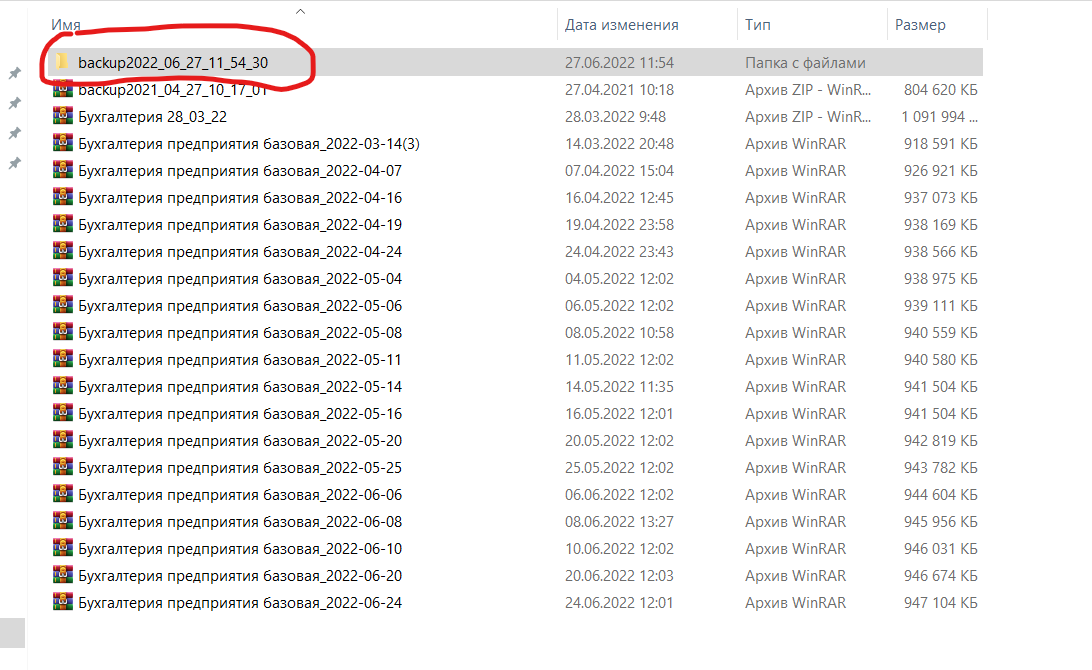
Task: Sort by Дата изменения column header
Action: click(621, 25)
